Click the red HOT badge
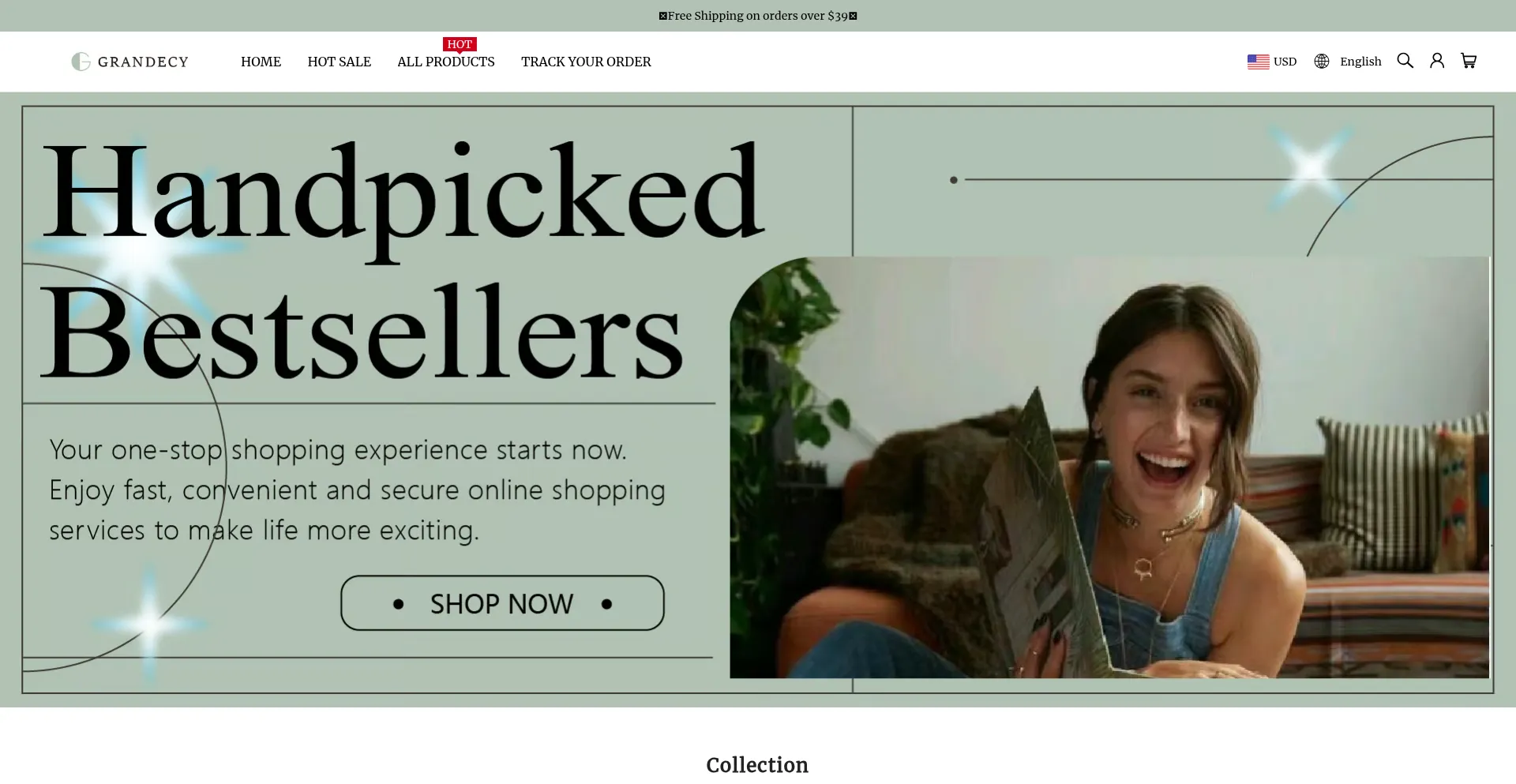This screenshot has height=784, width=1516. pos(459,44)
